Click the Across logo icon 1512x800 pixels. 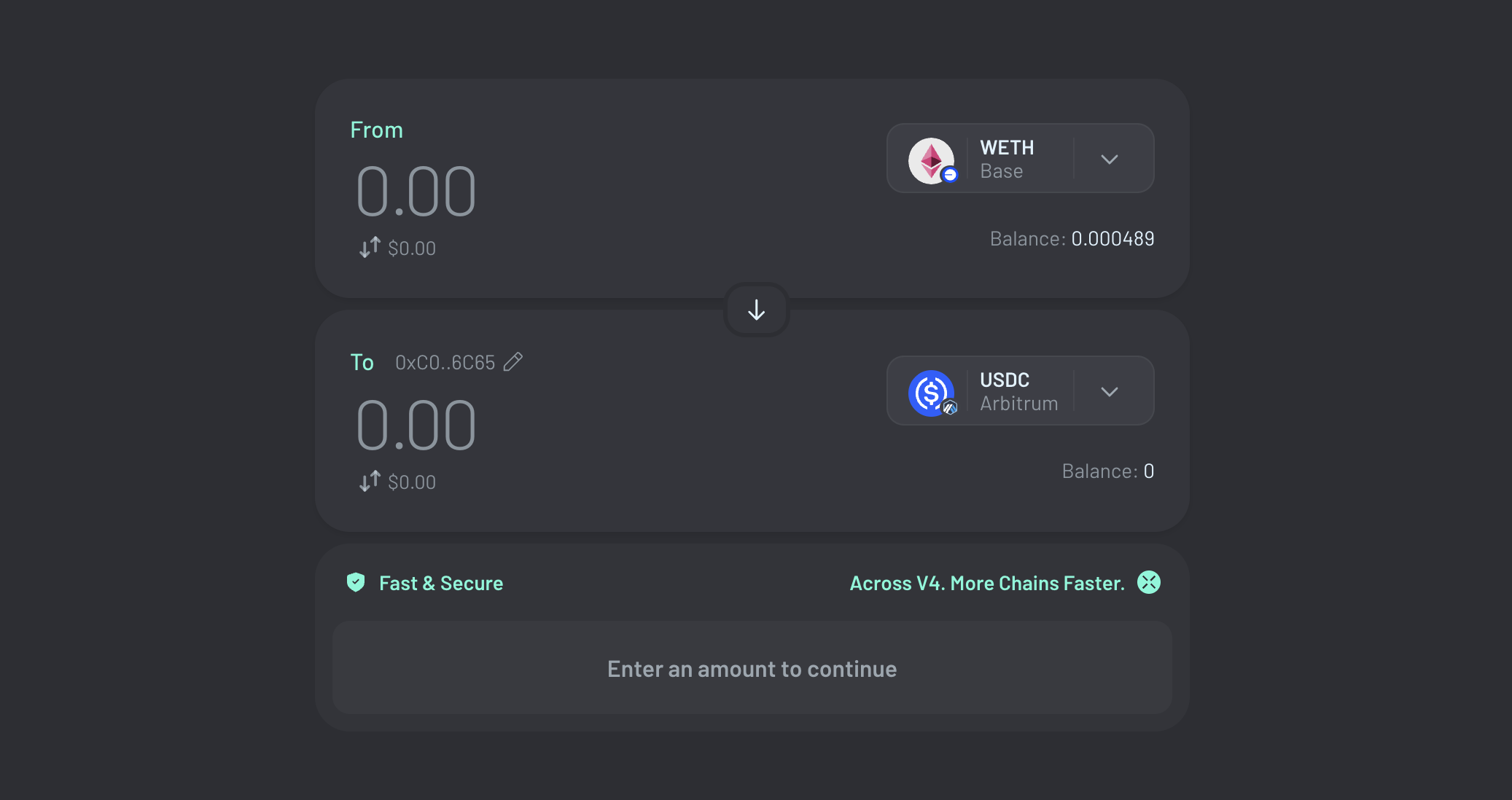1149,583
